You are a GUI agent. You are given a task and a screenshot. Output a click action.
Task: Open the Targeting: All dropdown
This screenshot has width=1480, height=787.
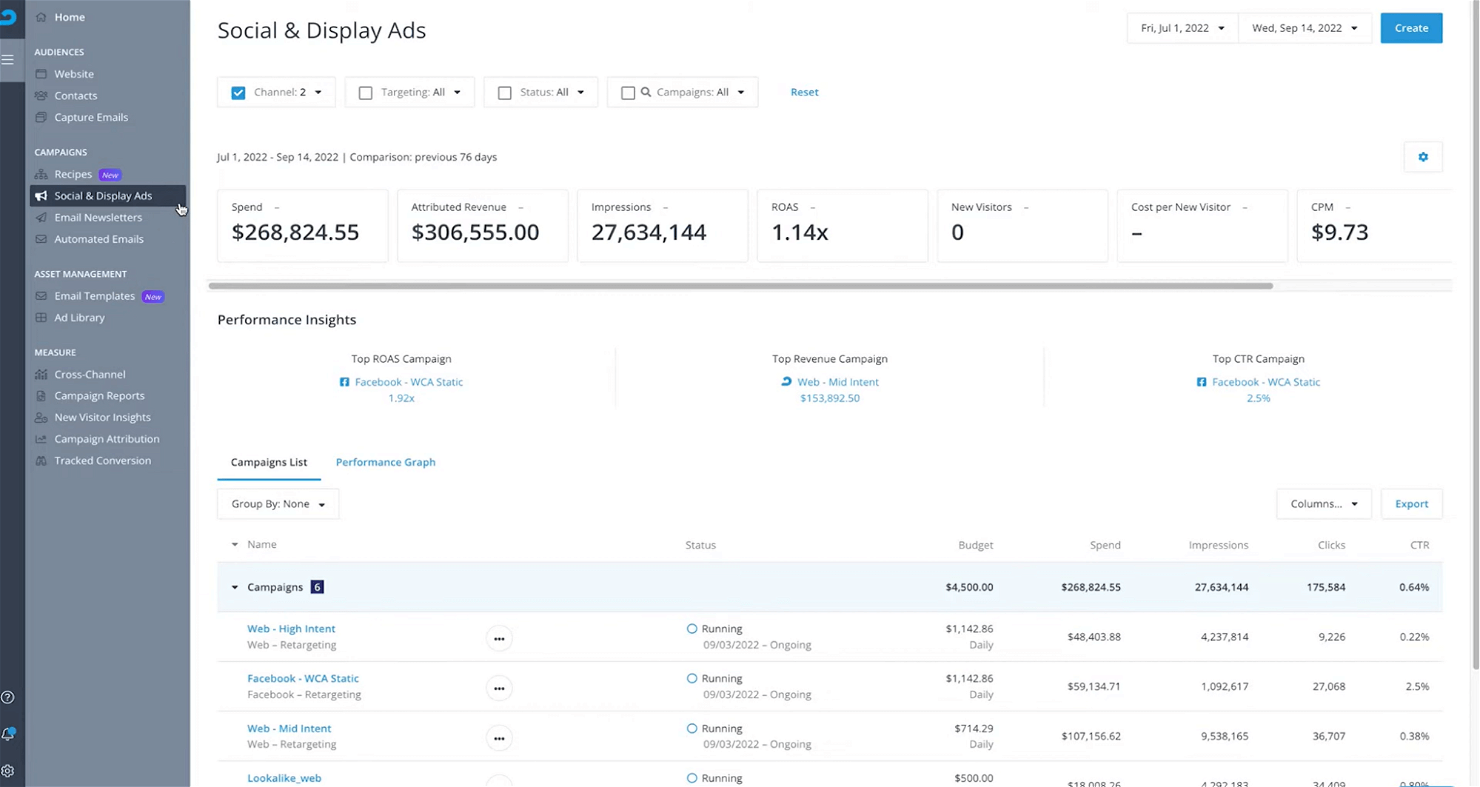click(421, 92)
